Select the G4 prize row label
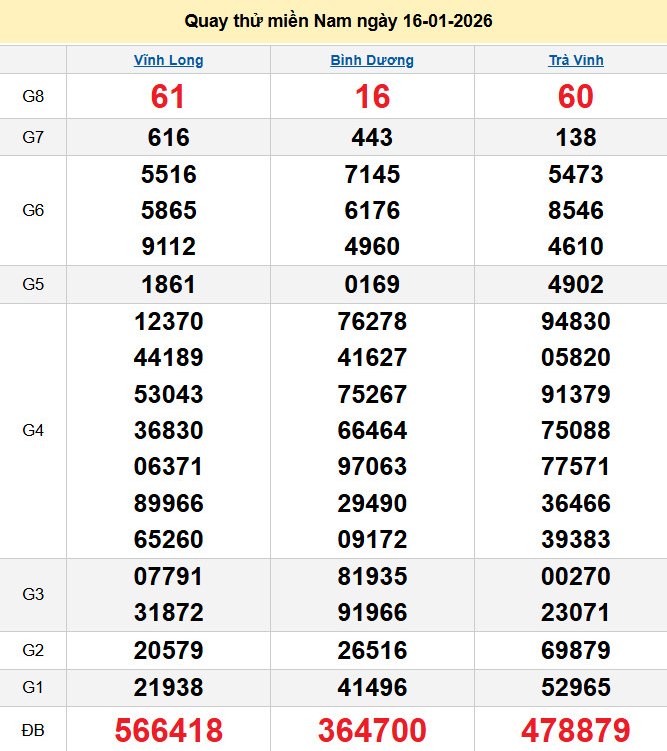Viewport: 667px width, 751px height. 33,430
